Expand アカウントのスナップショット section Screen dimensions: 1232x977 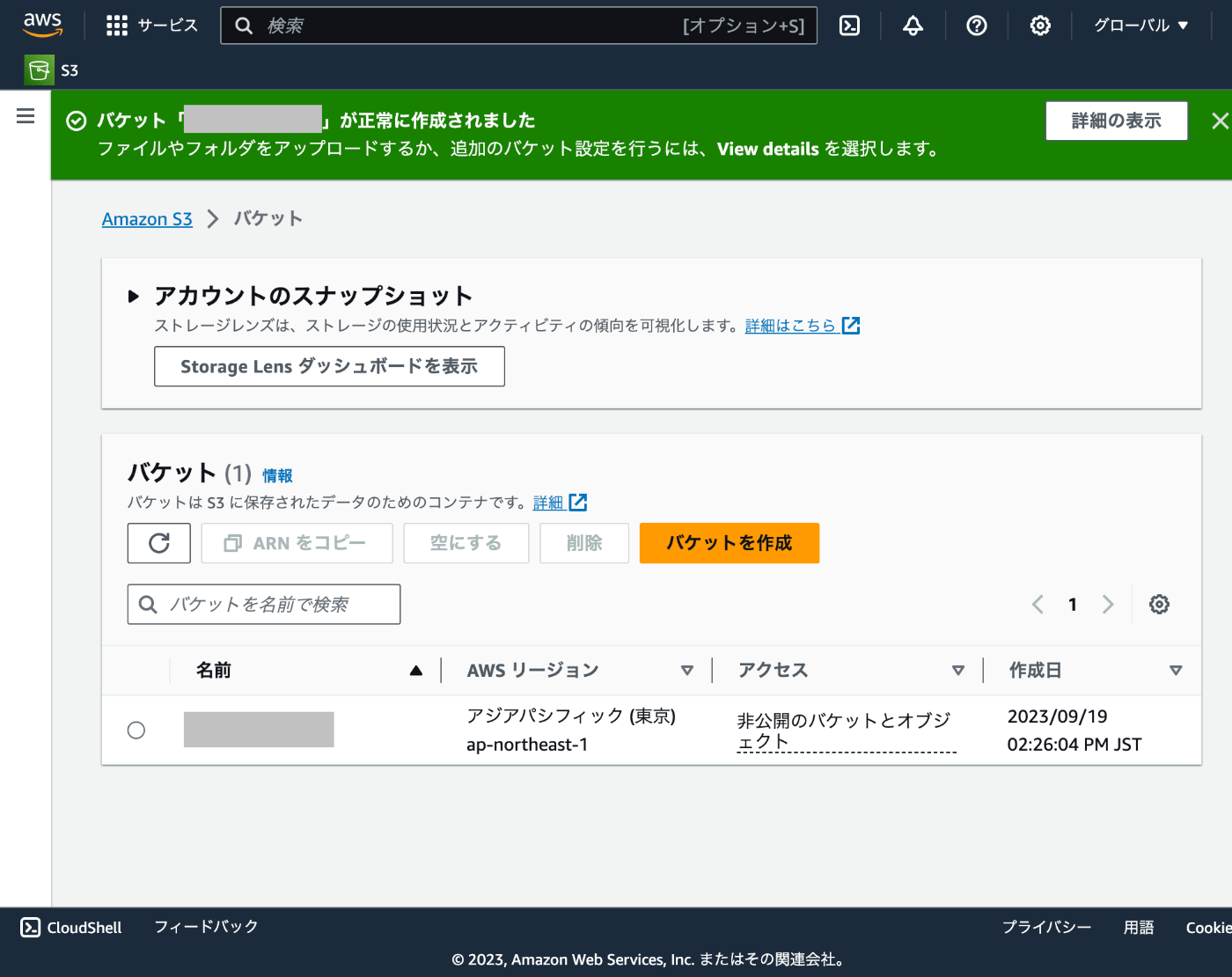coord(134,296)
